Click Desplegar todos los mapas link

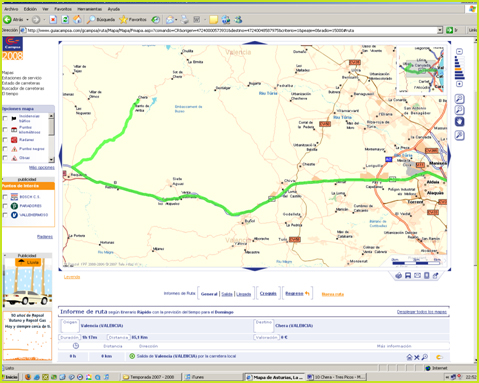point(422,312)
